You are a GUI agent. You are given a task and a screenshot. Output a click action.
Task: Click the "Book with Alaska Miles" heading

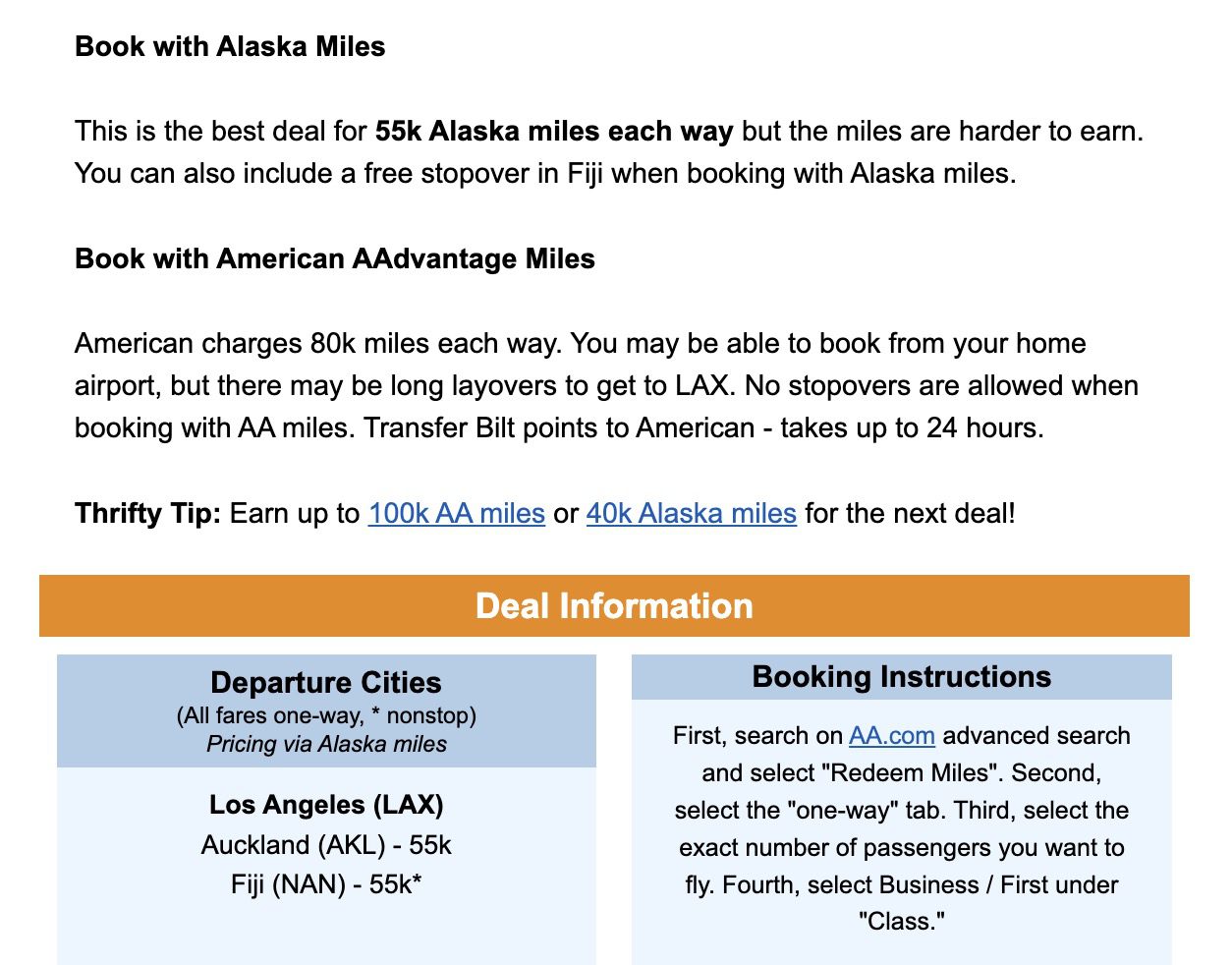pyautogui.click(x=230, y=46)
